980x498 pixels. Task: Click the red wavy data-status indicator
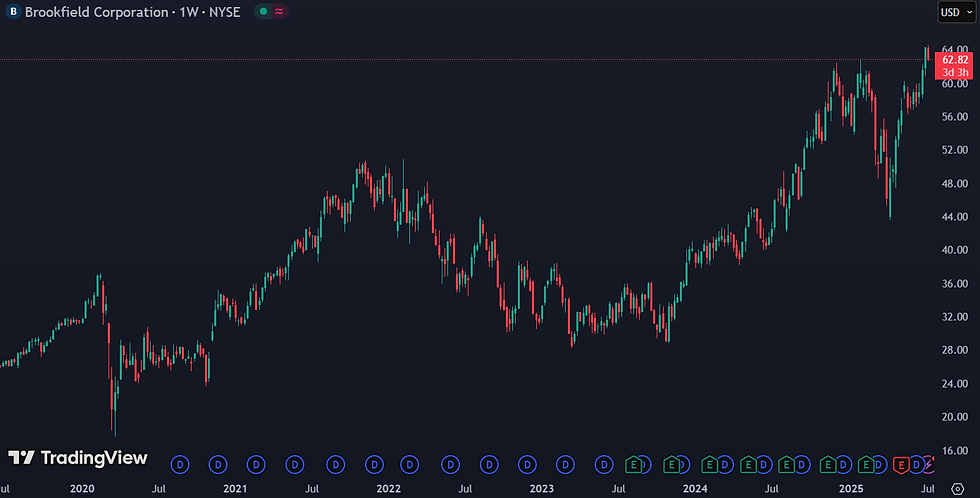(279, 11)
